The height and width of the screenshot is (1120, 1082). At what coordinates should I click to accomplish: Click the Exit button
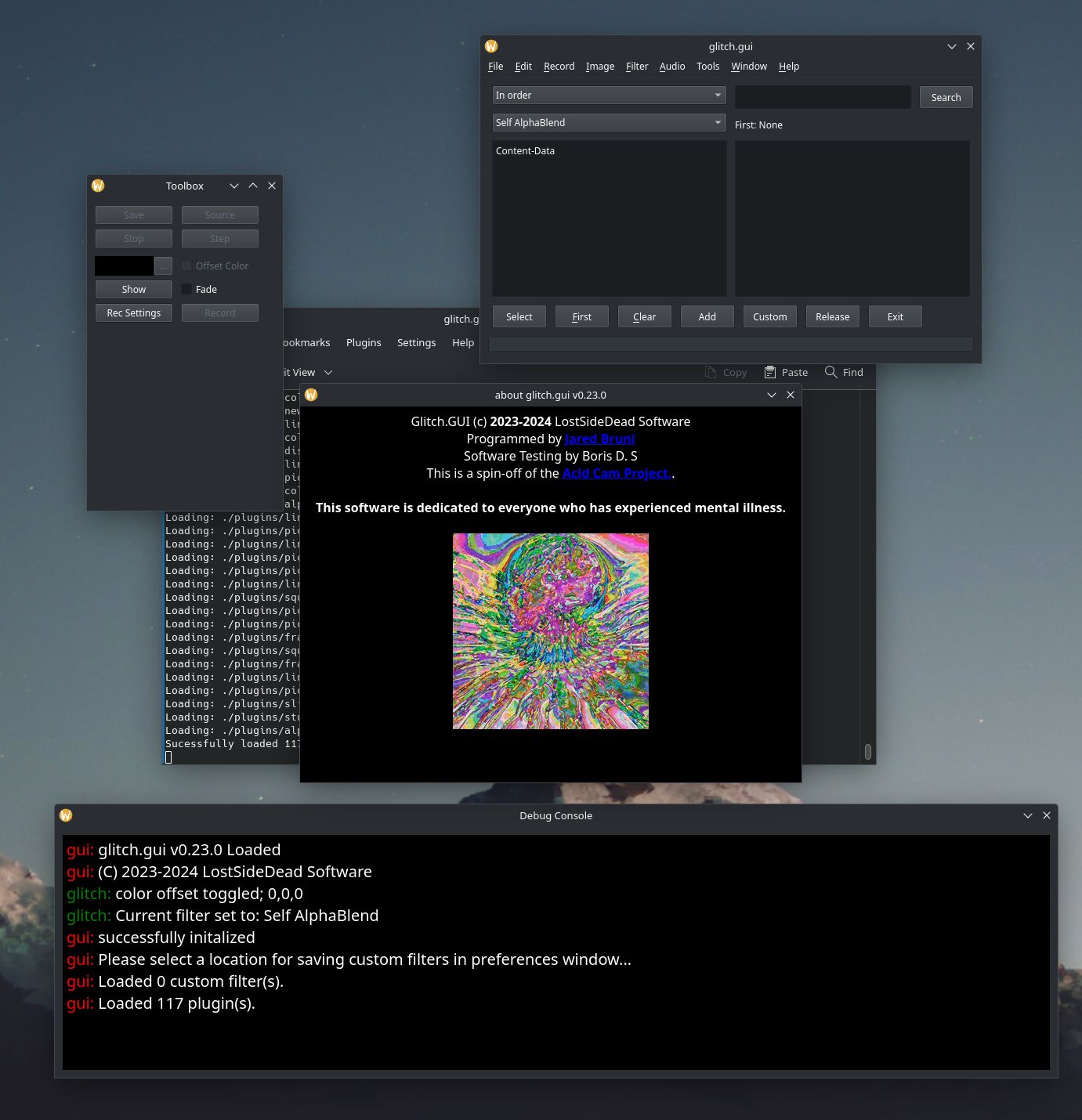(895, 316)
